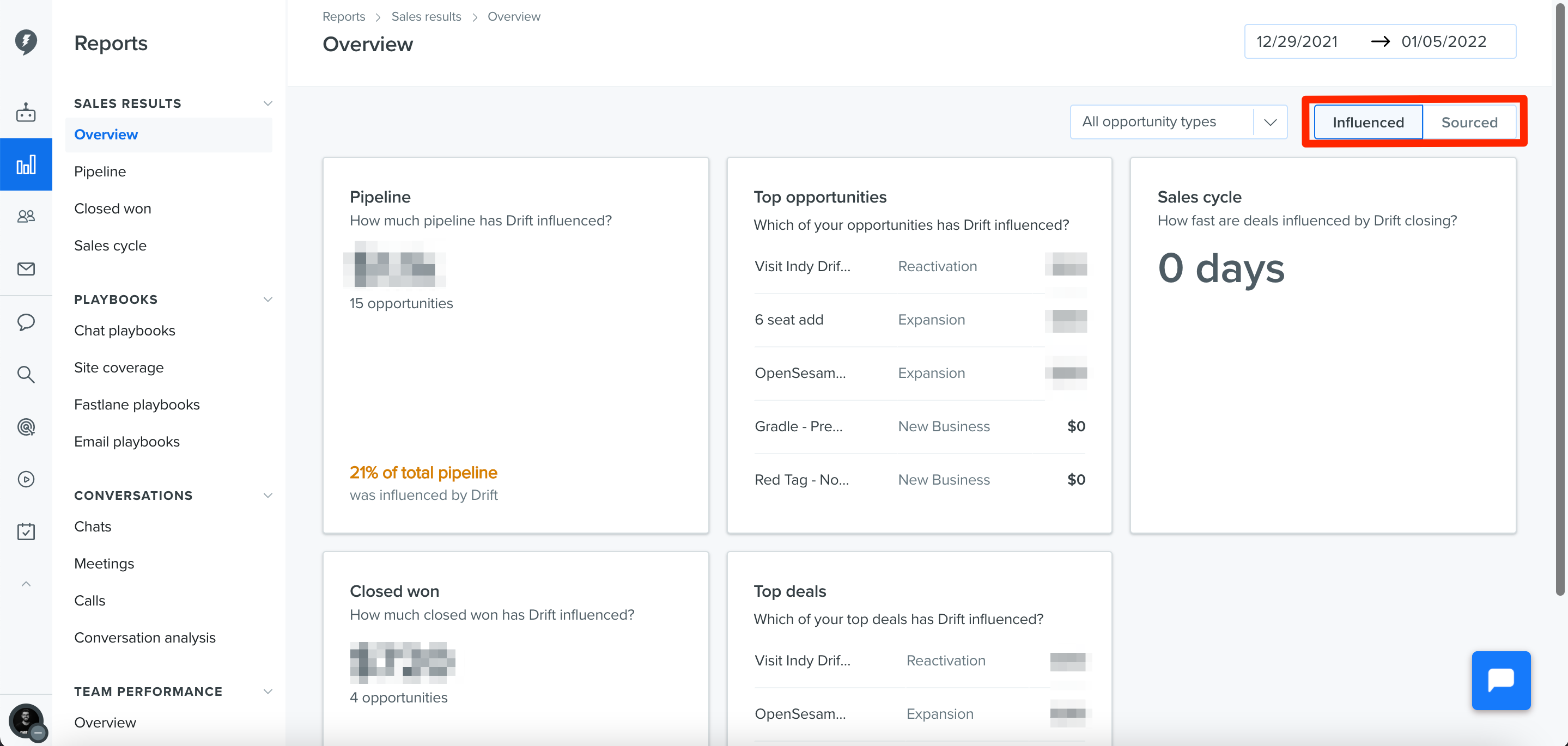
Task: Open the Closed won report
Action: coord(113,209)
